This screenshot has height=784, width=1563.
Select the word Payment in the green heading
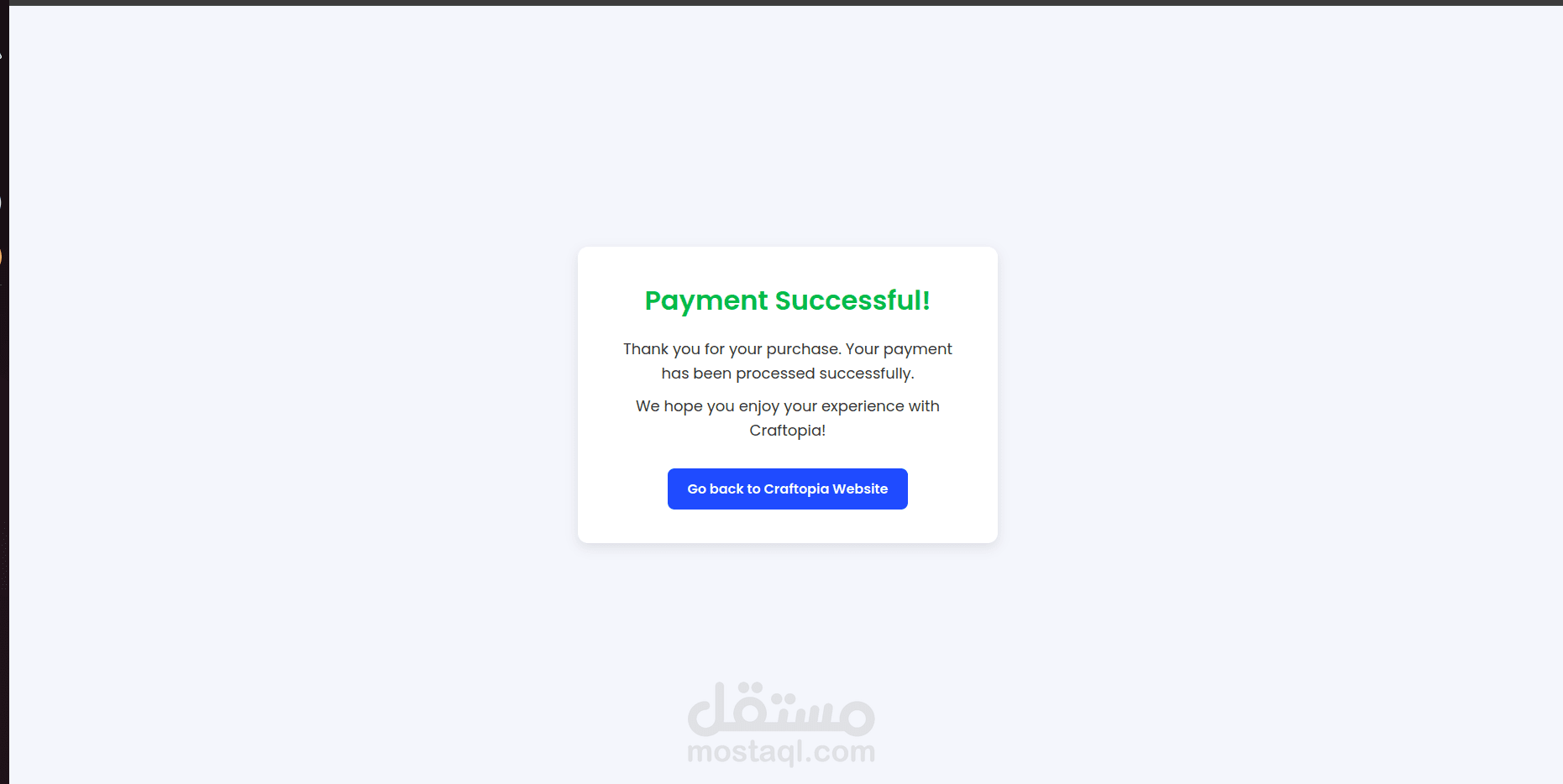pyautogui.click(x=706, y=301)
